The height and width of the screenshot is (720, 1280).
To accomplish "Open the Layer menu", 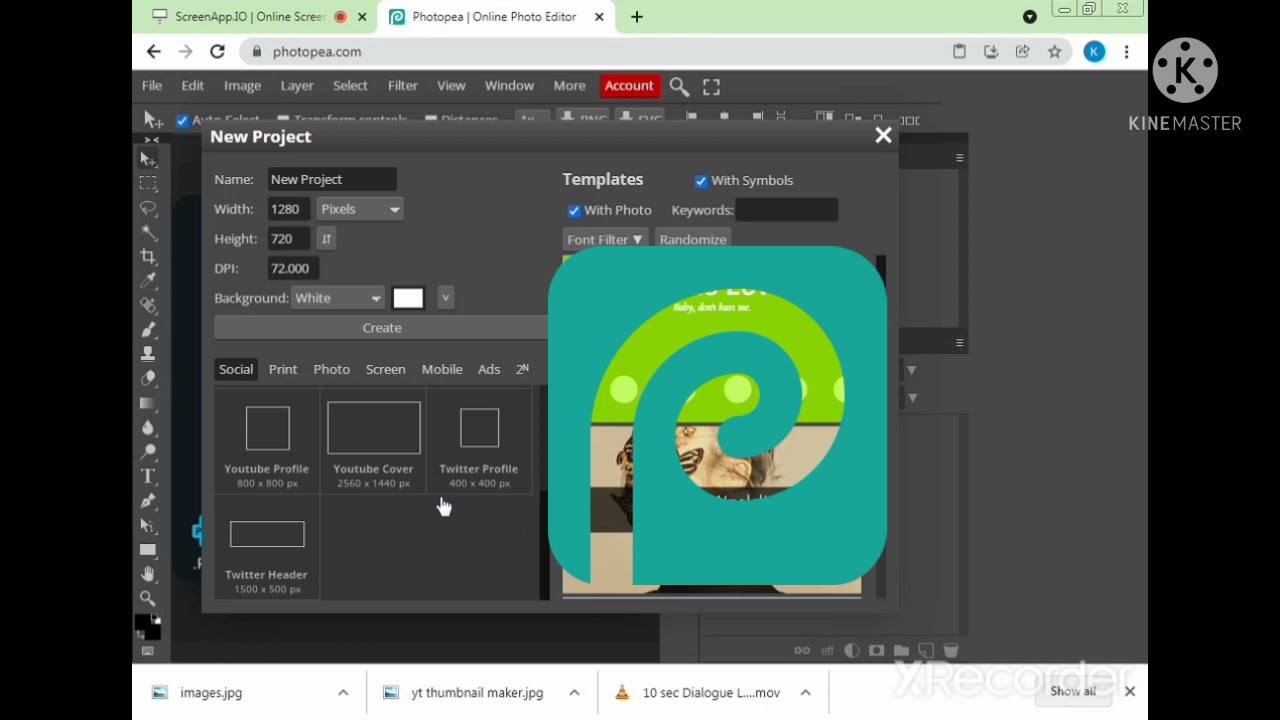I will [x=297, y=86].
